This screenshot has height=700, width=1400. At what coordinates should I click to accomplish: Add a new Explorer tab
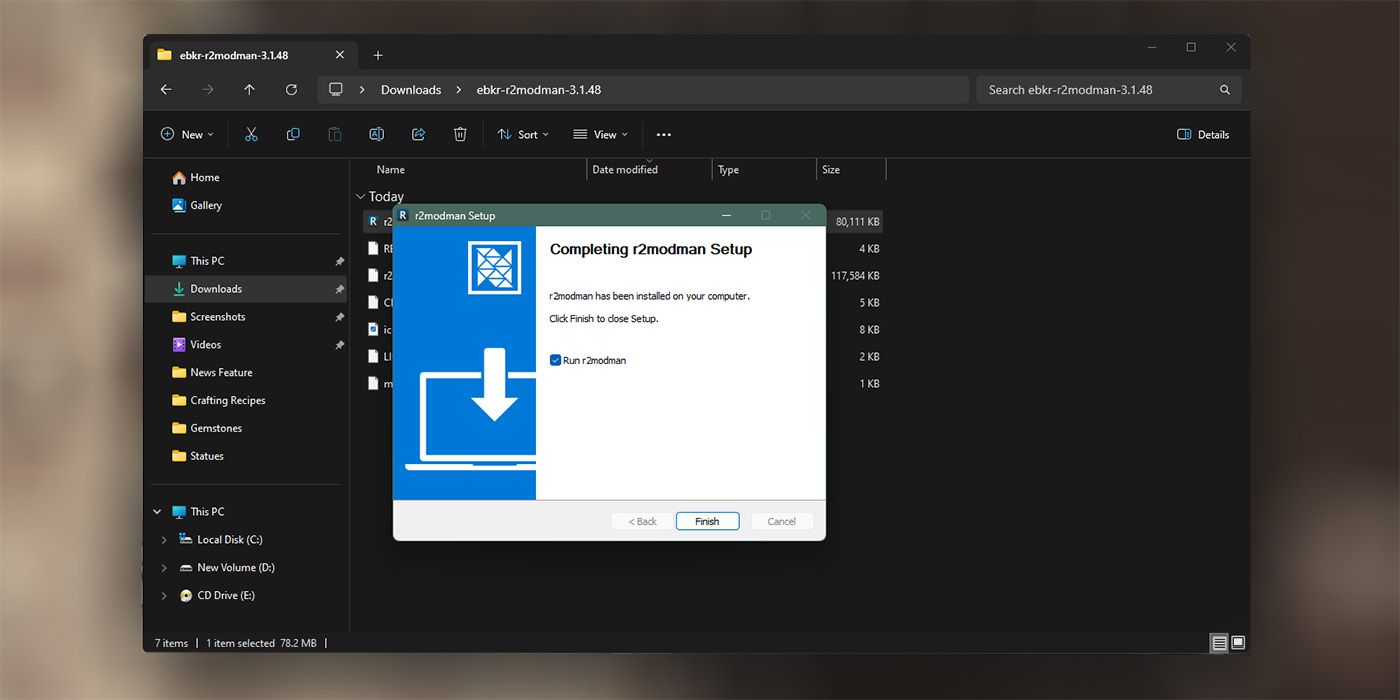pyautogui.click(x=378, y=56)
